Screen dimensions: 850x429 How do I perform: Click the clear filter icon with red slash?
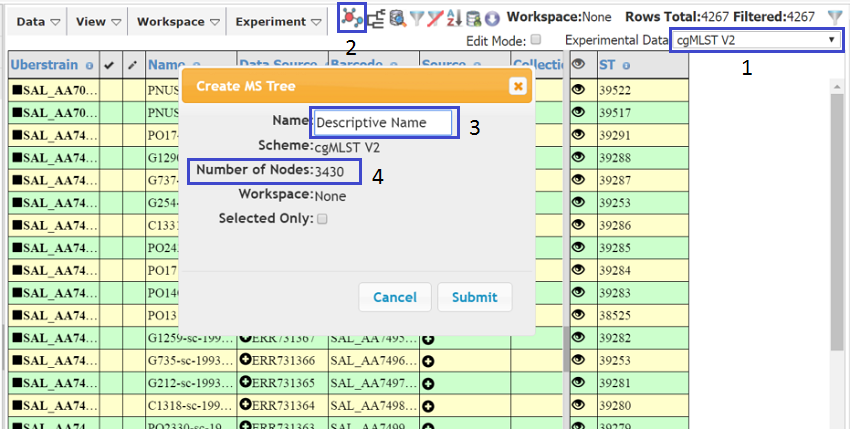(435, 19)
